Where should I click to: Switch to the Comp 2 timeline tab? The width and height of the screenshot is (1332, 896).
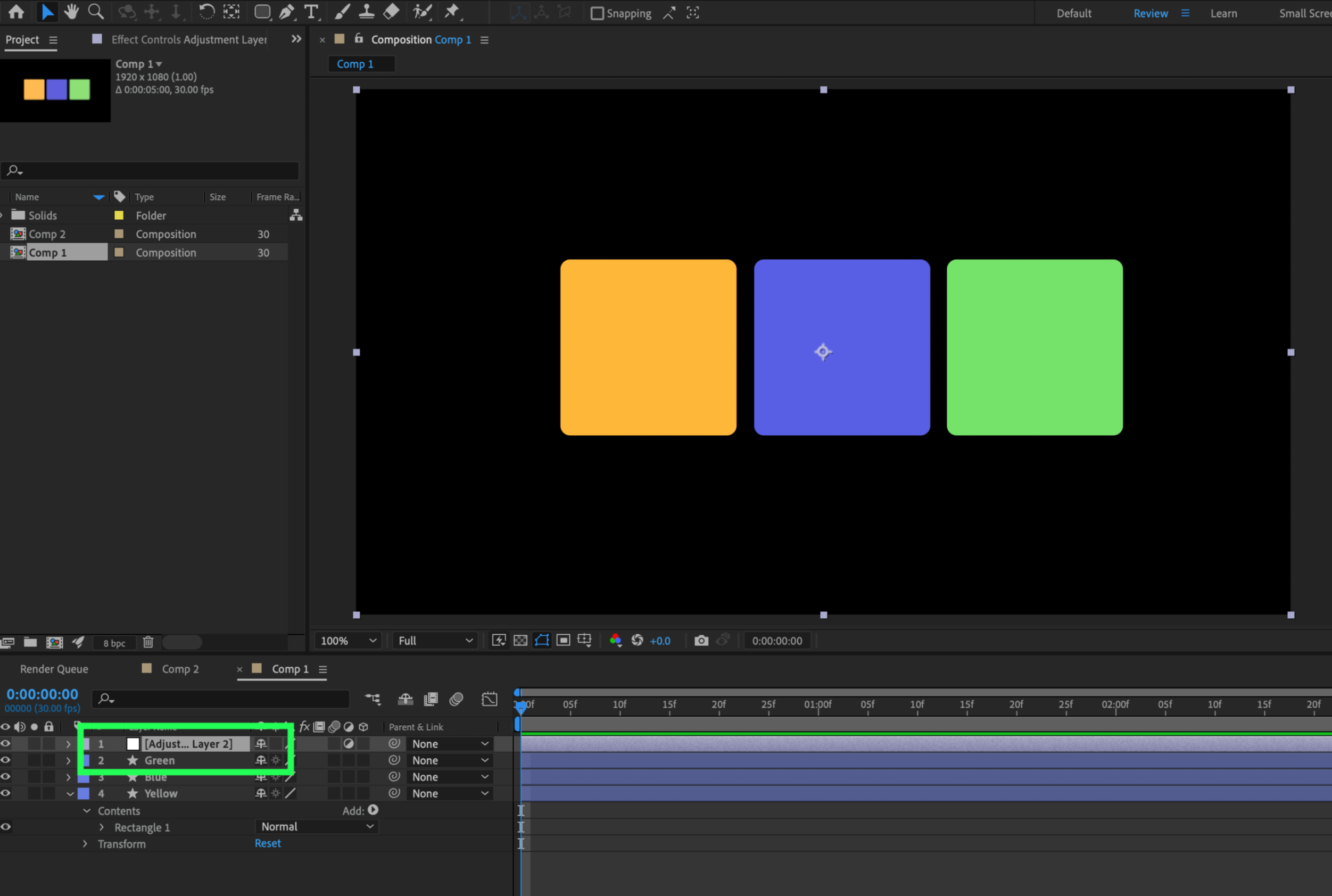click(180, 669)
